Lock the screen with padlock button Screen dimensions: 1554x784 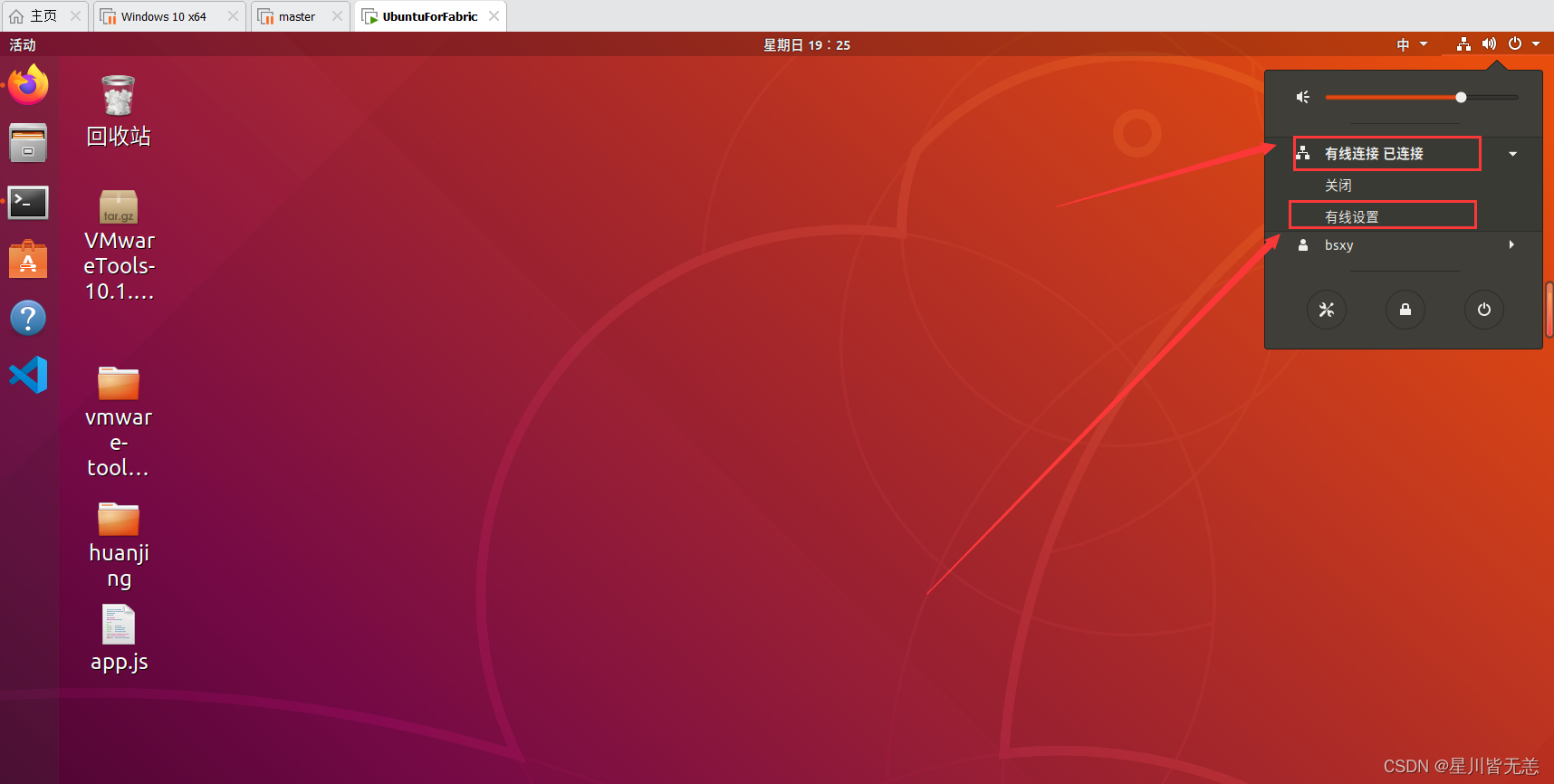[1405, 310]
